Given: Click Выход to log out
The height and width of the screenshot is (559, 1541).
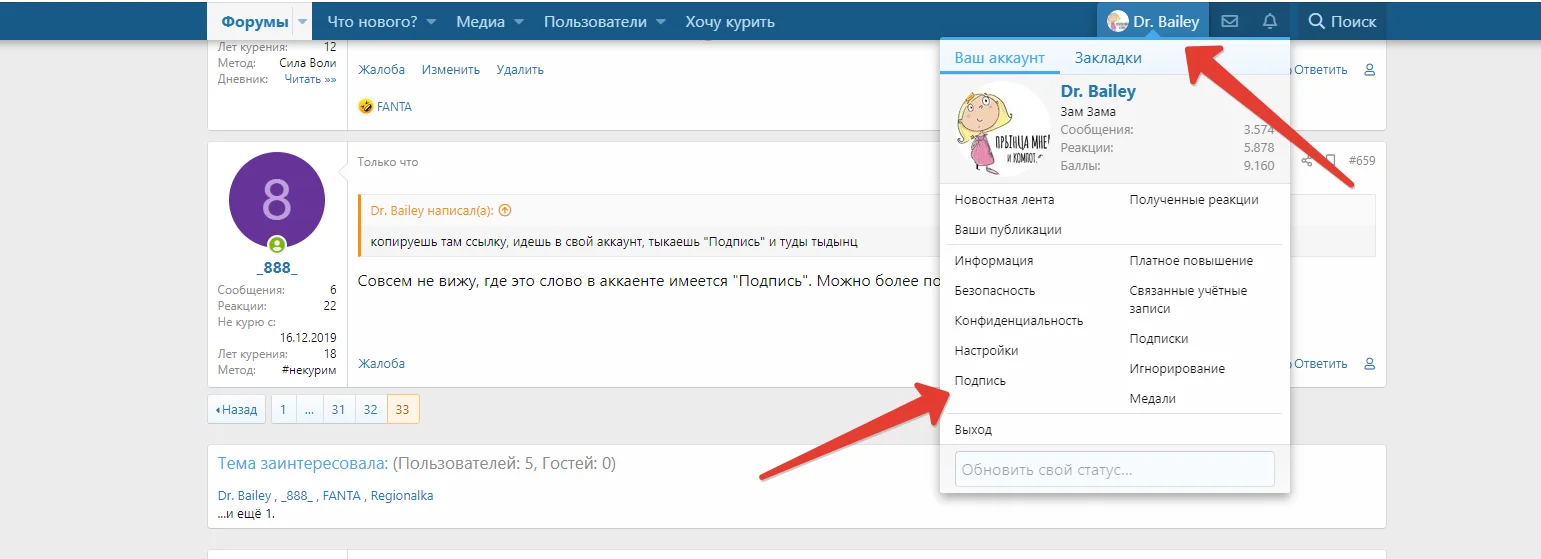Looking at the screenshot, I should 973,429.
